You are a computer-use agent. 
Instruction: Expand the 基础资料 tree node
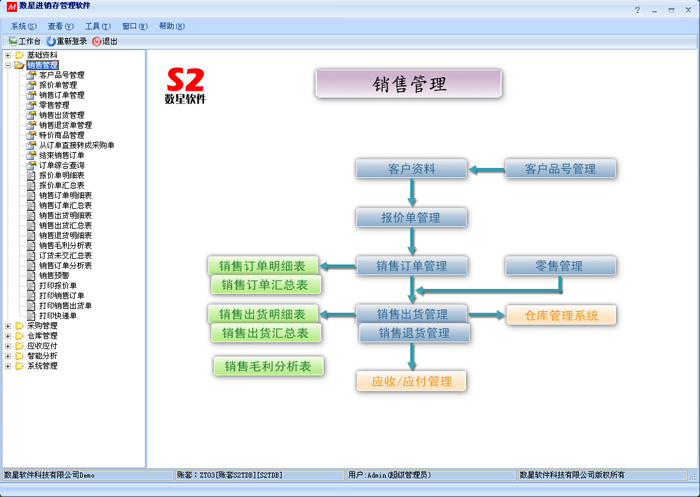pos(8,55)
